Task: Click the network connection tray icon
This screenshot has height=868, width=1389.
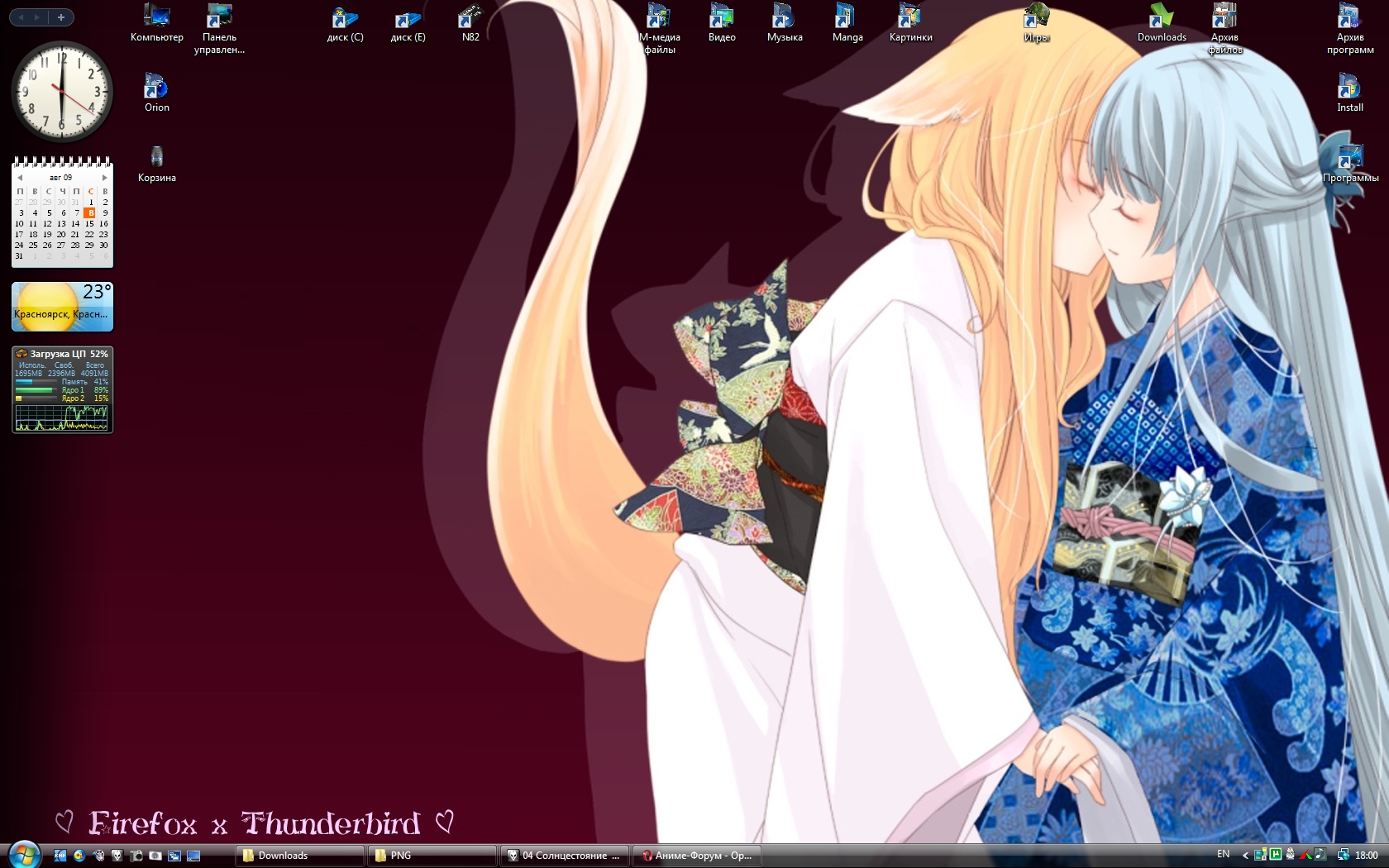Action: [x=1343, y=855]
